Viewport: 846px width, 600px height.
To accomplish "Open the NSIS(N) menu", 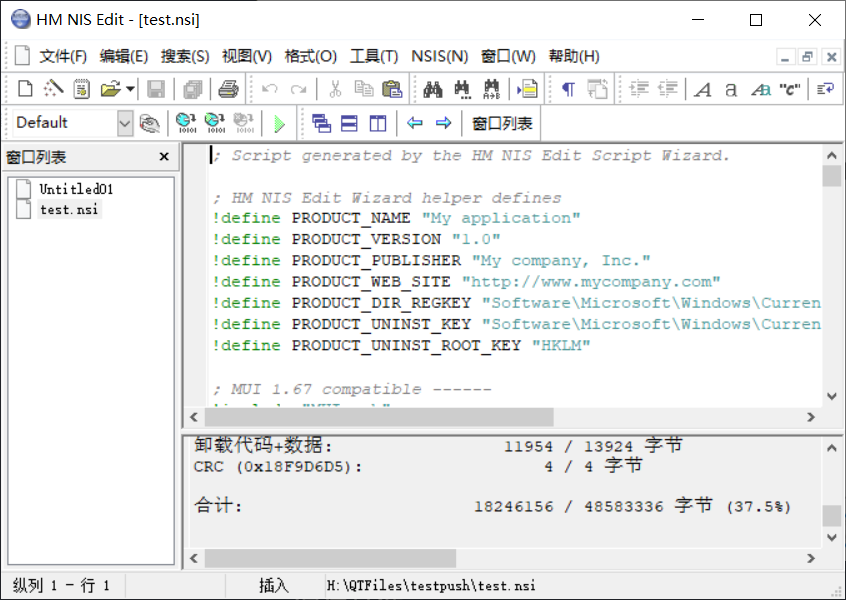I will 439,56.
